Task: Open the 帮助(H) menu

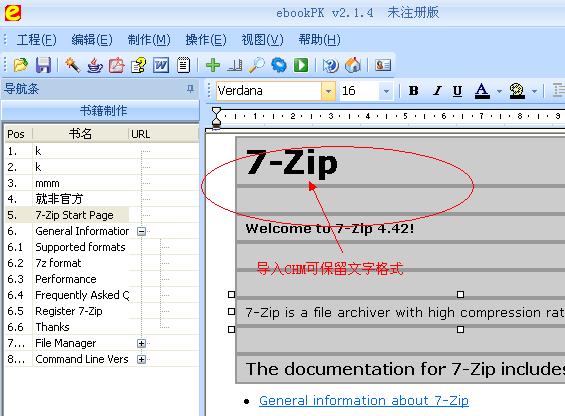Action: [319, 40]
